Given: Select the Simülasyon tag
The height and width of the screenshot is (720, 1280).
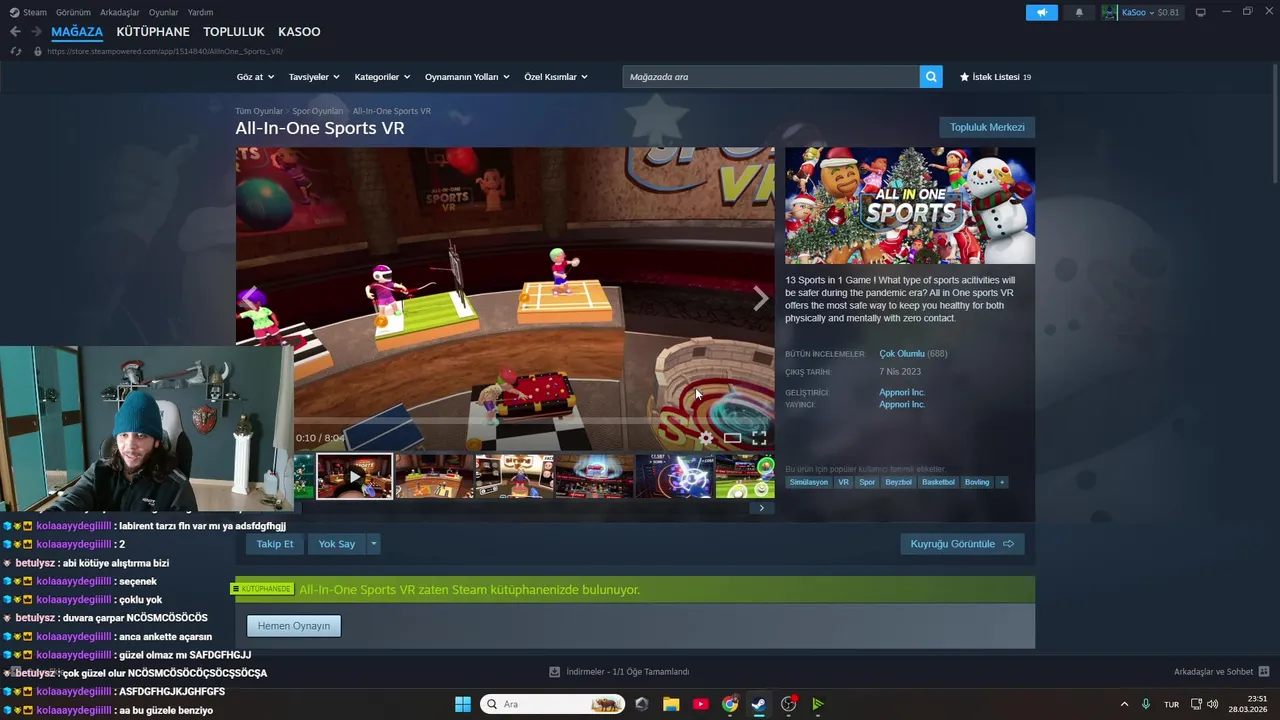Looking at the screenshot, I should point(809,482).
